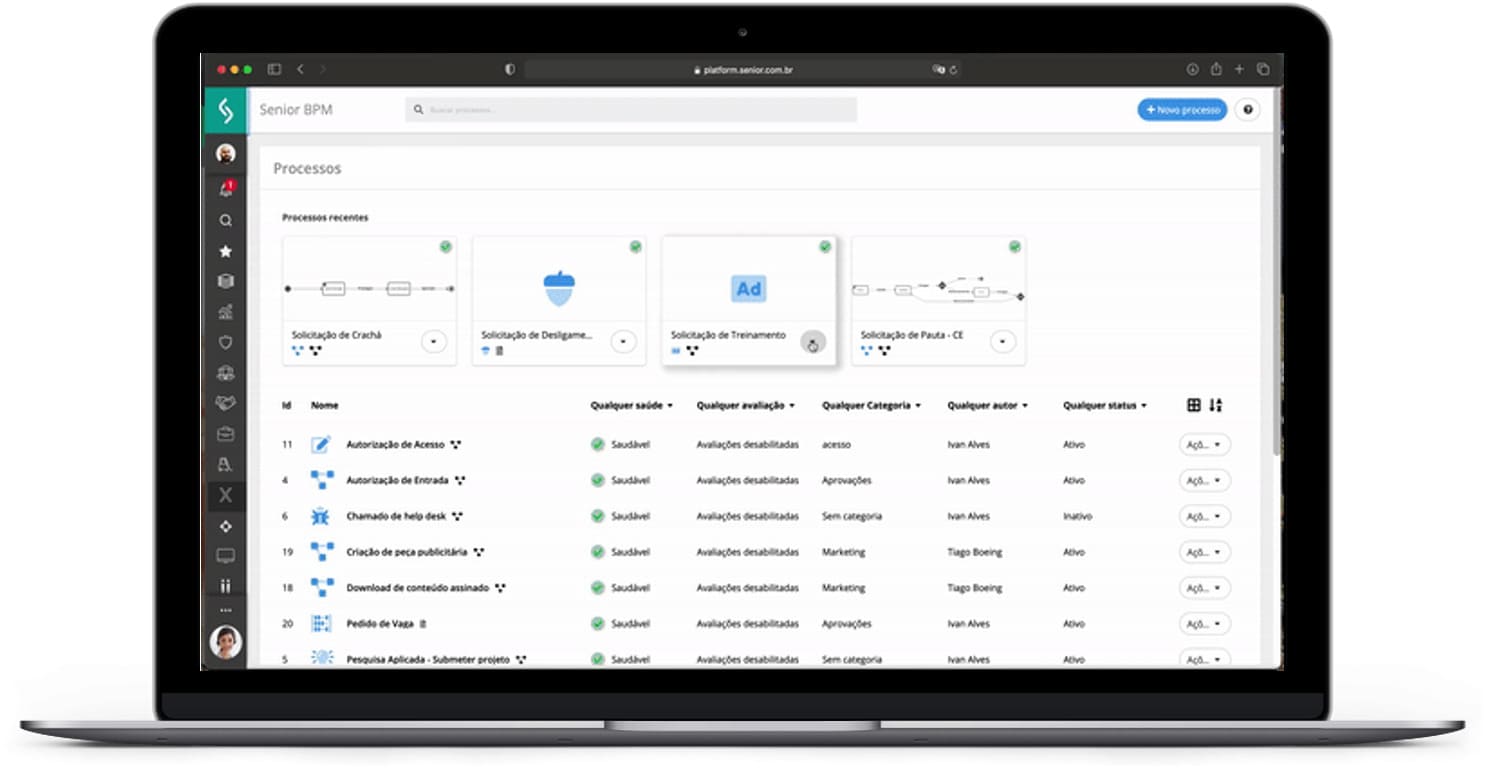1485x768 pixels.
Task: Open the Criação de peça publicitária process
Action: [x=405, y=552]
